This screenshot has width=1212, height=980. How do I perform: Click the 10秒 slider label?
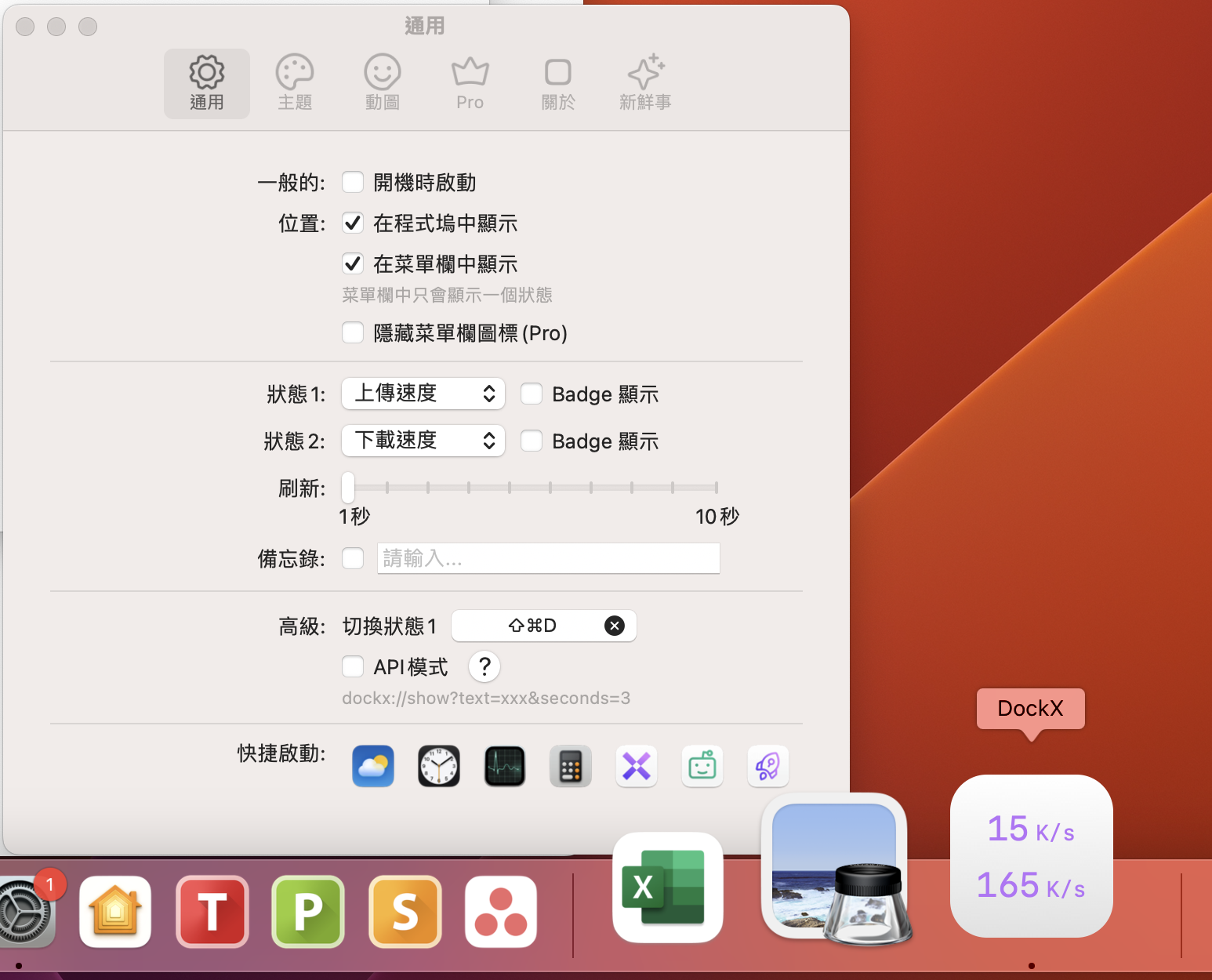[717, 517]
